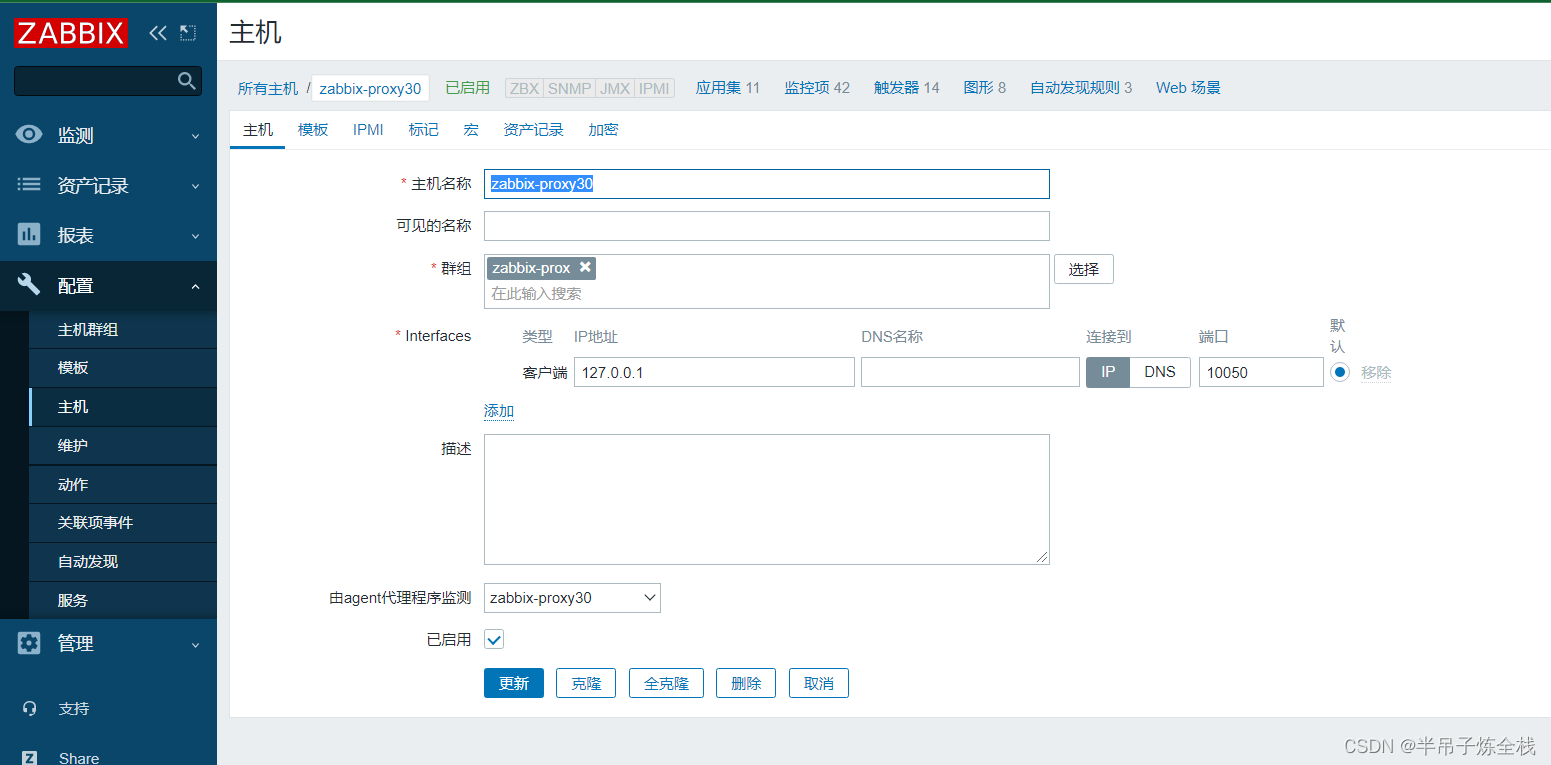
Task: Click the 取消 button
Action: pyautogui.click(x=819, y=683)
